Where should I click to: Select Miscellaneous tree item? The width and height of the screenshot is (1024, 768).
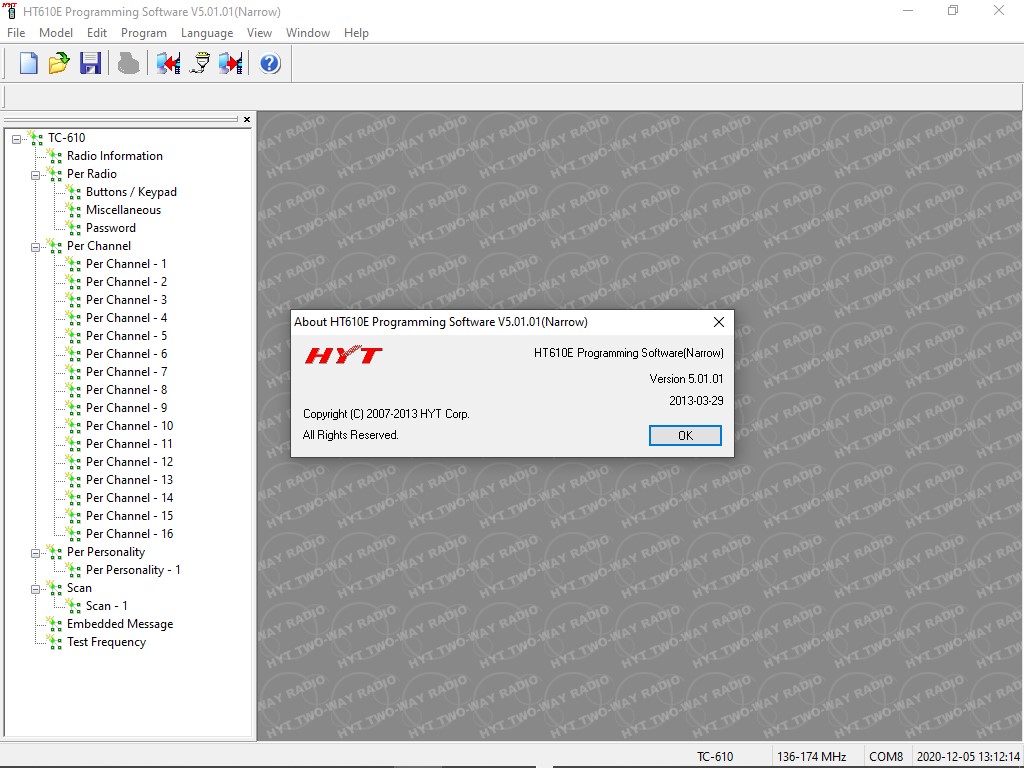point(123,210)
